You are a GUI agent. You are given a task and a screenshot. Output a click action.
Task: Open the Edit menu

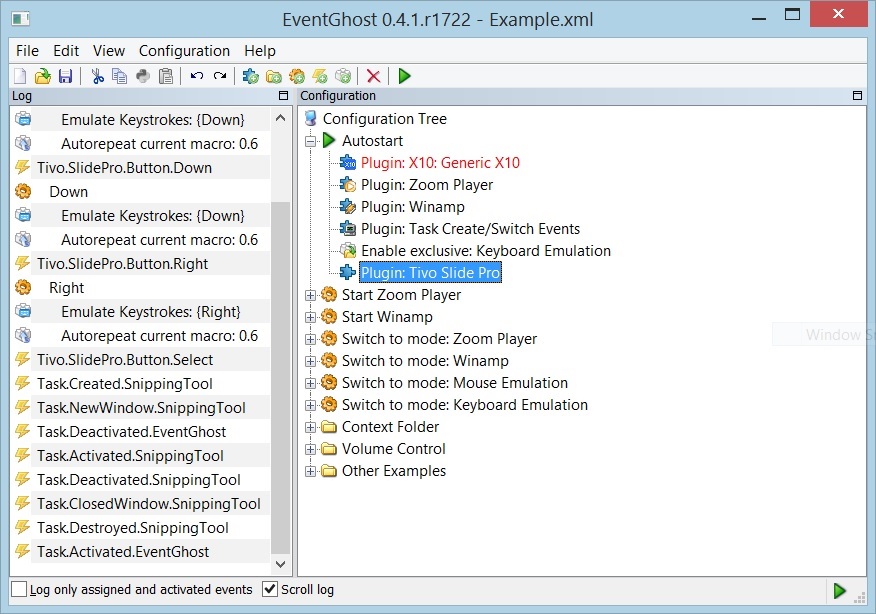(x=66, y=51)
